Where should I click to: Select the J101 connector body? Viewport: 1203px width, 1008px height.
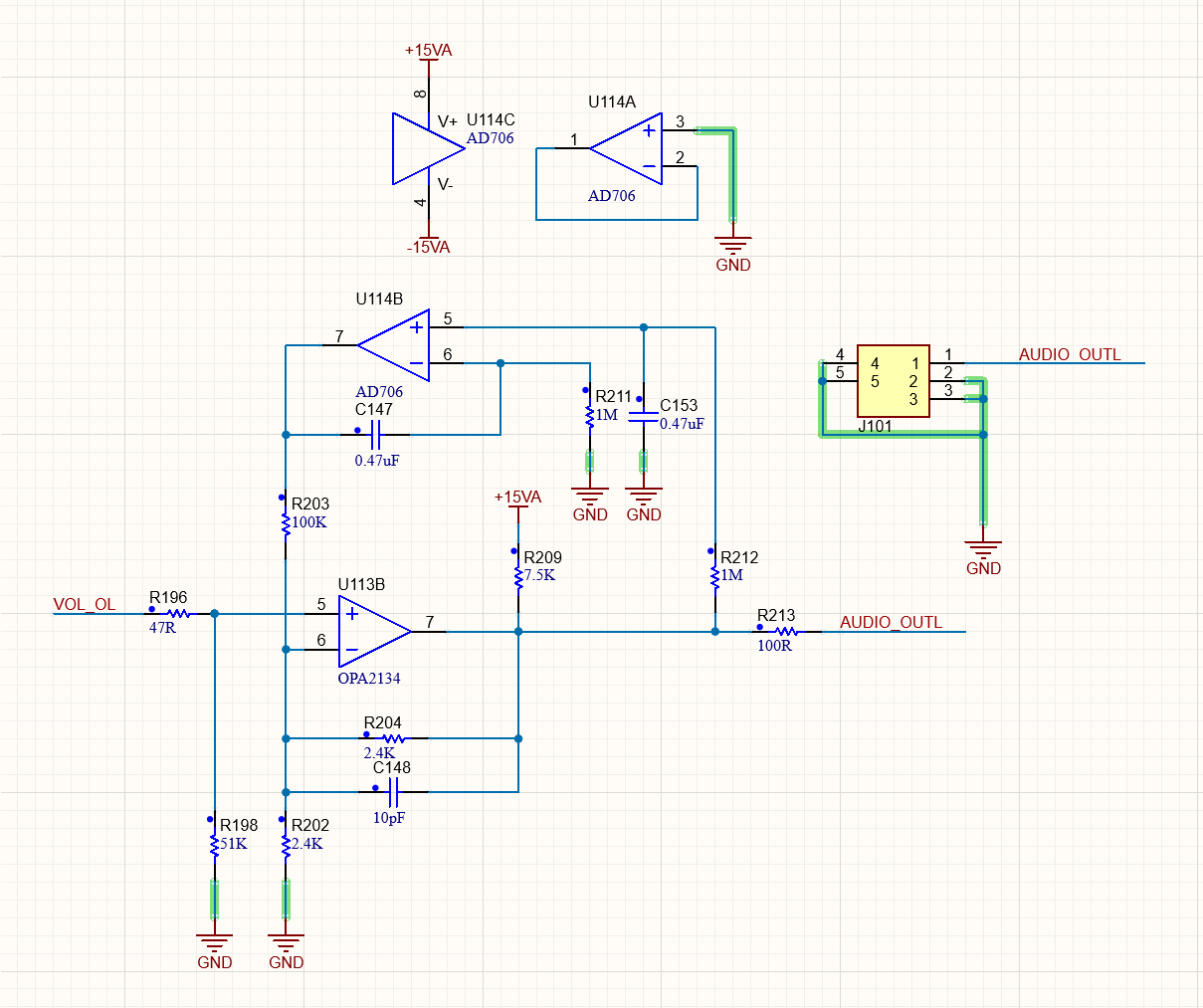pos(894,381)
